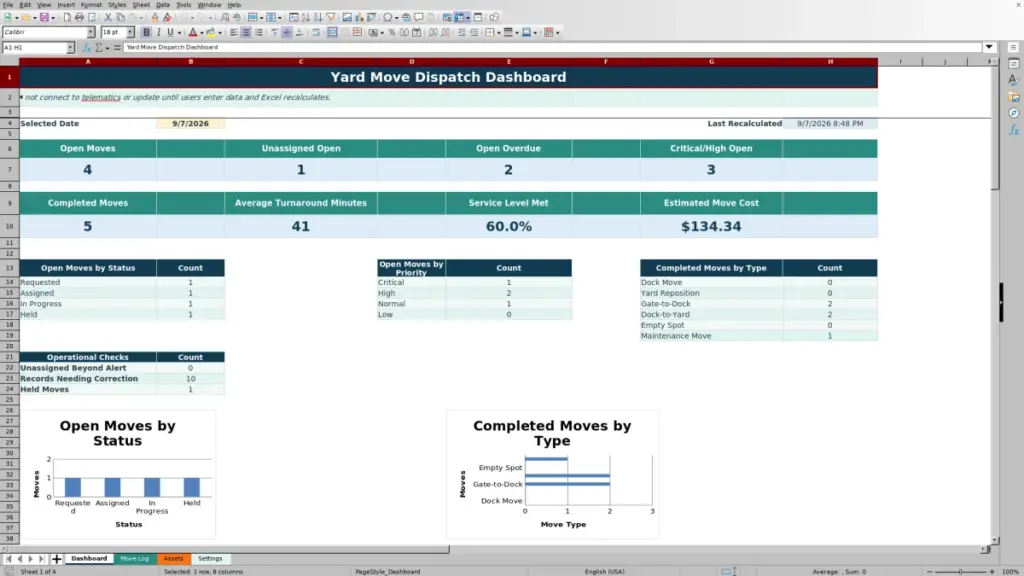Screen dimensions: 1024x576
Task: Click the Save document icon
Action: (x=44, y=17)
